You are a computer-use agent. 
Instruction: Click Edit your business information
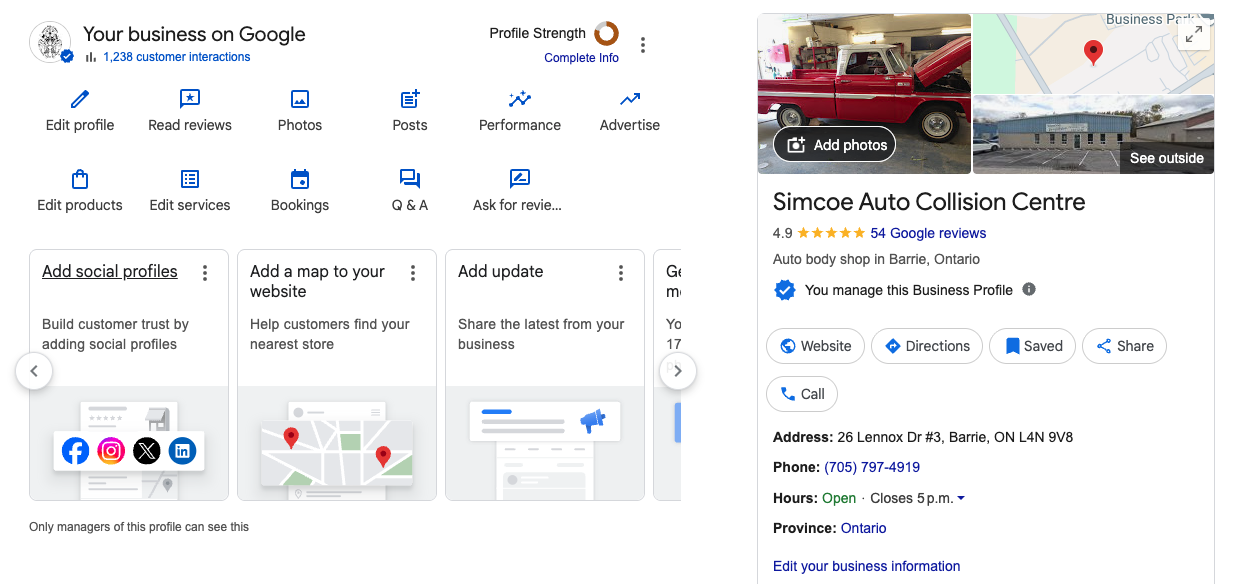click(x=866, y=566)
